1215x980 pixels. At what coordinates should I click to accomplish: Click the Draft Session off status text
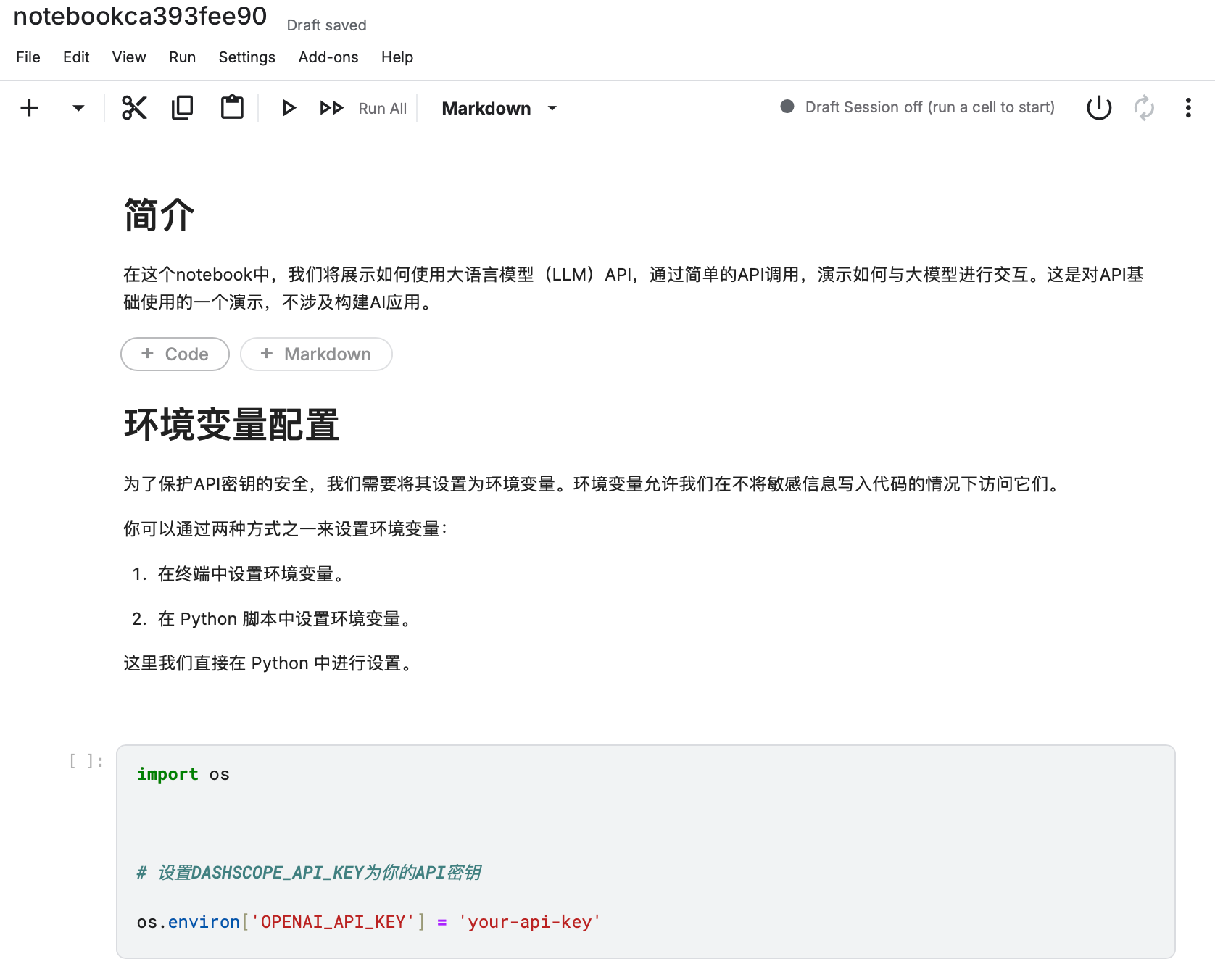(x=930, y=107)
